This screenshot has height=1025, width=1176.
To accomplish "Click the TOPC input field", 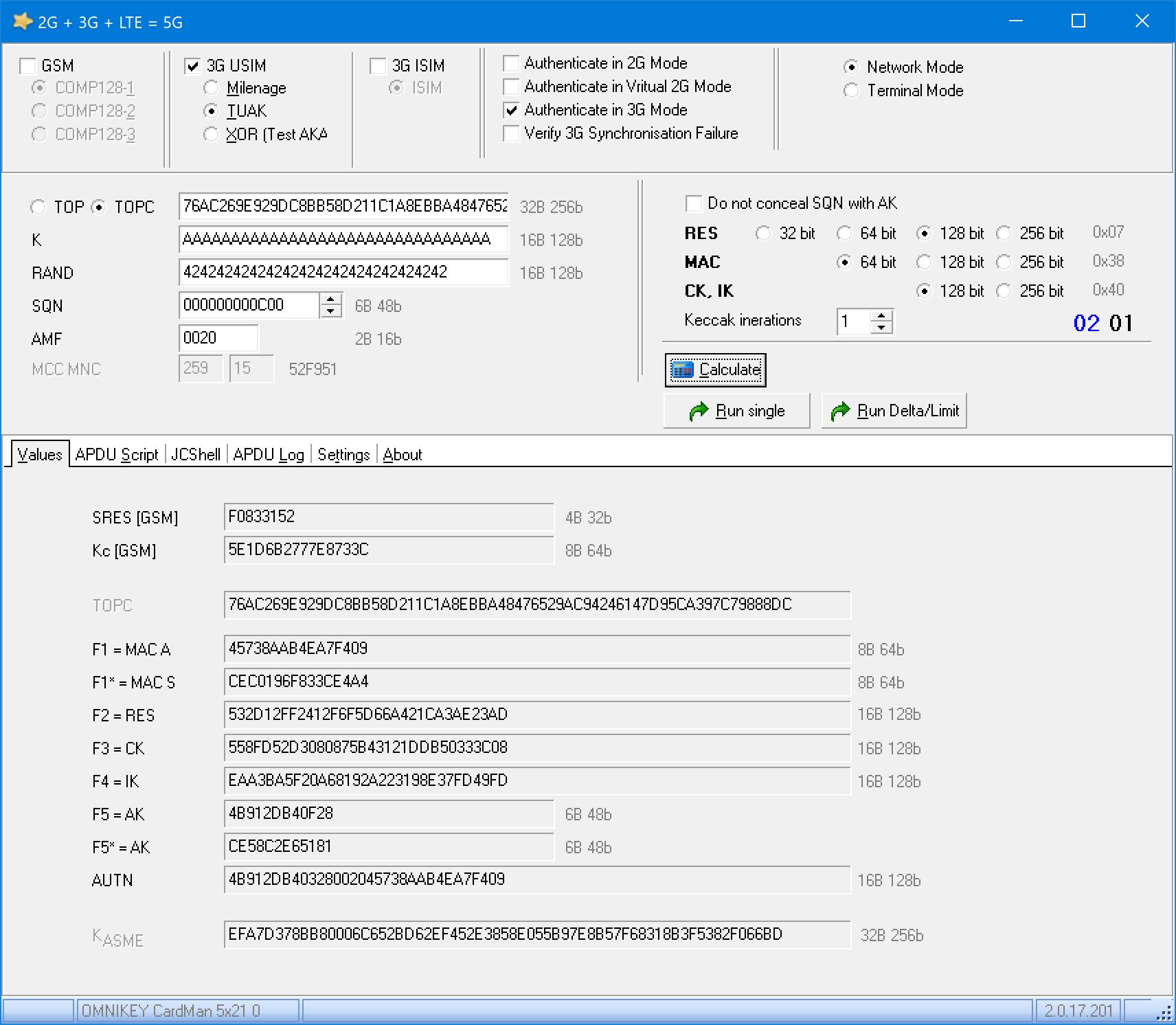I will click(343, 206).
